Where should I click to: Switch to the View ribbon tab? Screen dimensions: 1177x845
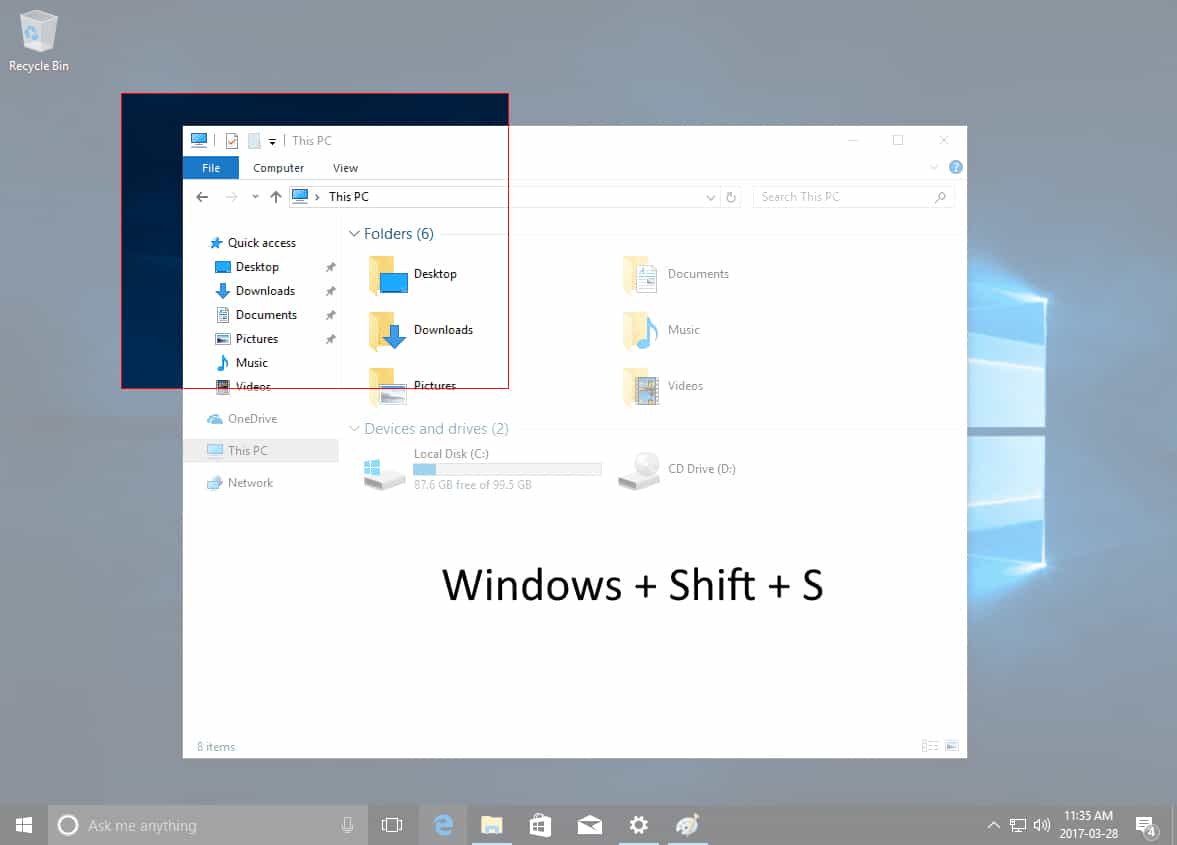(x=345, y=167)
